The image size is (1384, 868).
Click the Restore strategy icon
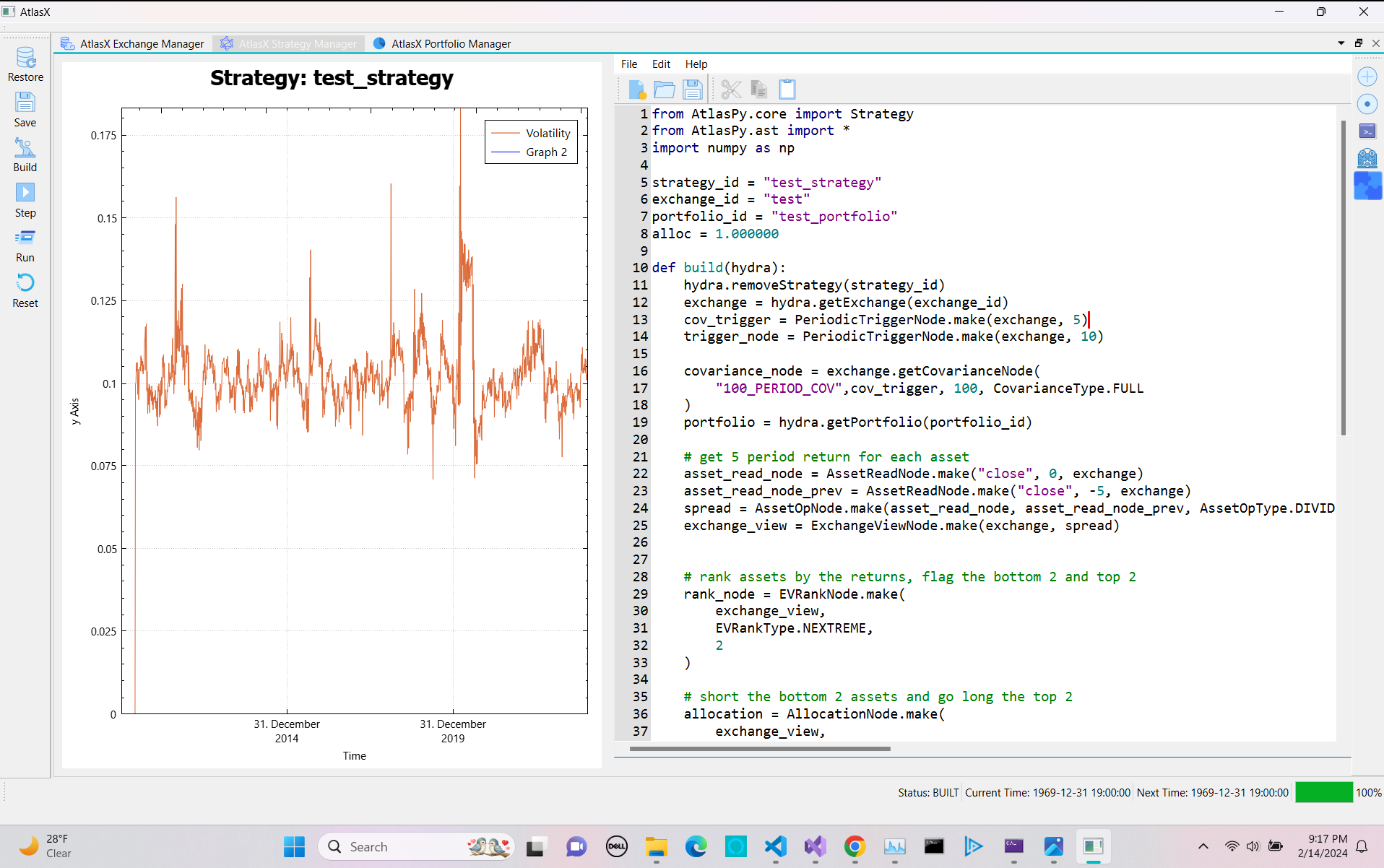tap(25, 64)
